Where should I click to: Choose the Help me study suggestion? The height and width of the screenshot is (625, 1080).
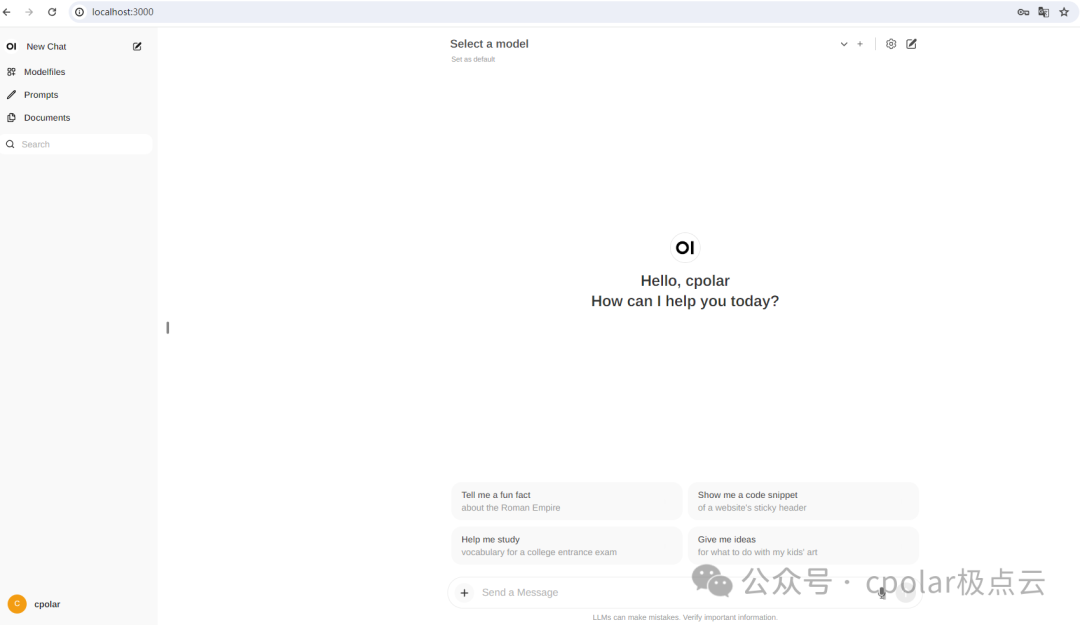[566, 546]
